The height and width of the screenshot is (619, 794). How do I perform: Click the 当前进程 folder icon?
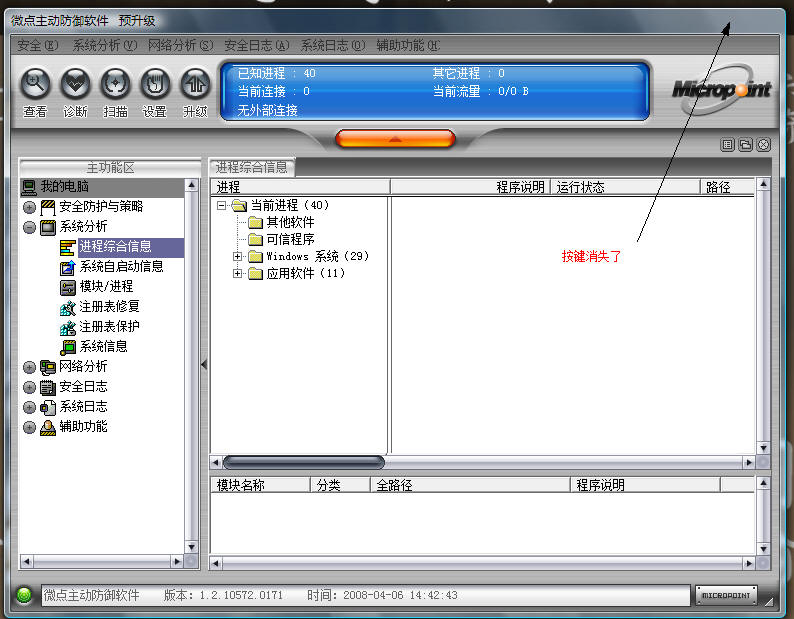pos(239,206)
